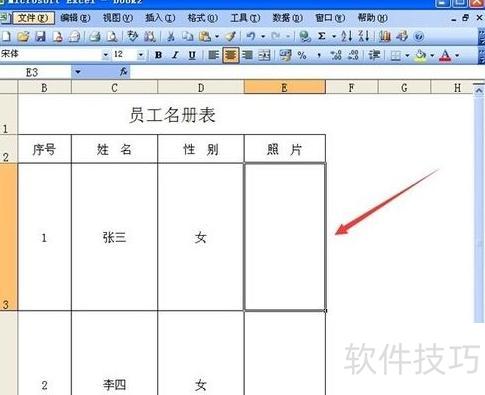Toggle italic formatting
This screenshot has width=485, height=395.
click(175, 55)
